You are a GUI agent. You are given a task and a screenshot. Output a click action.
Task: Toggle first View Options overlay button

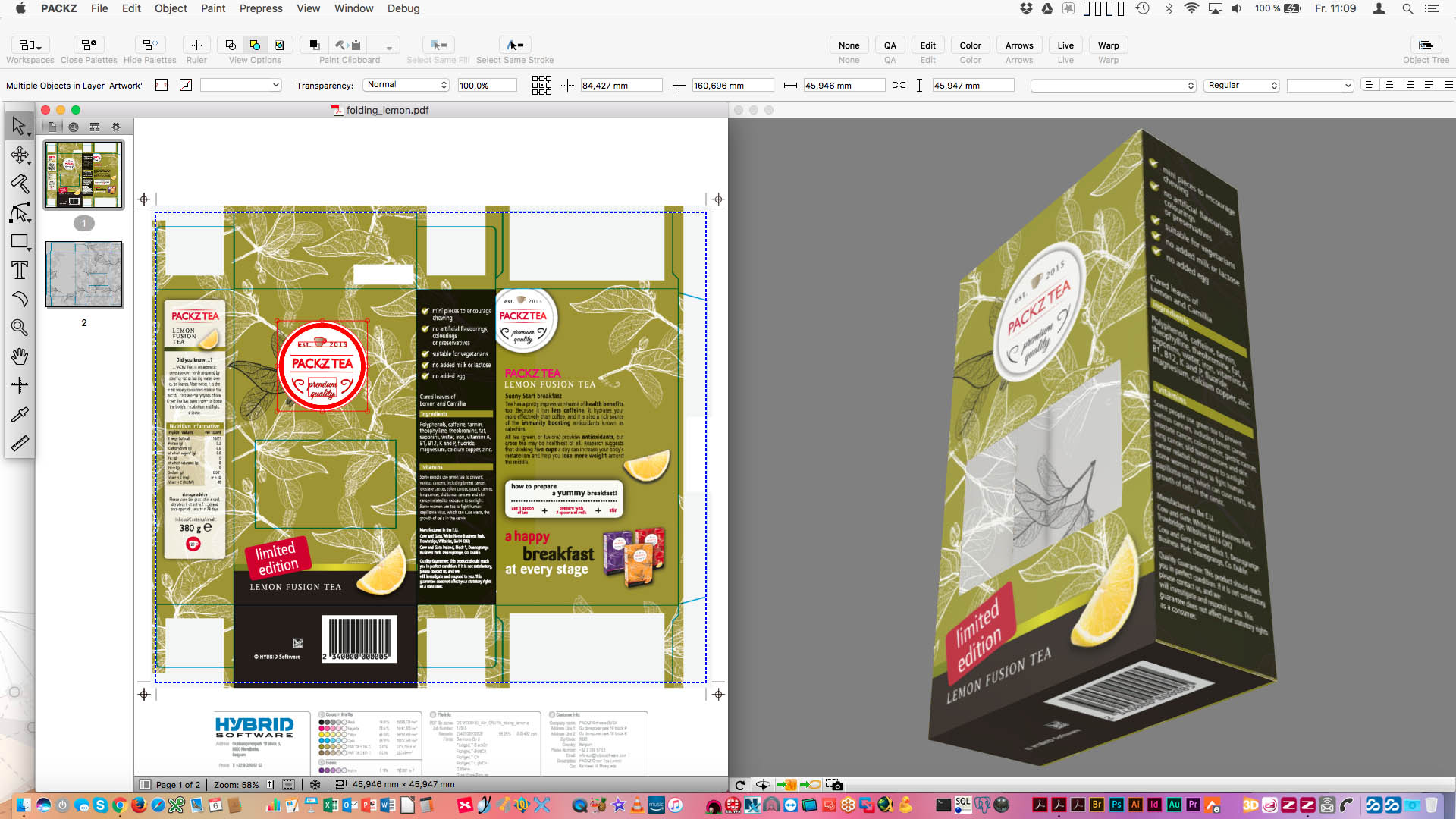coord(231,45)
